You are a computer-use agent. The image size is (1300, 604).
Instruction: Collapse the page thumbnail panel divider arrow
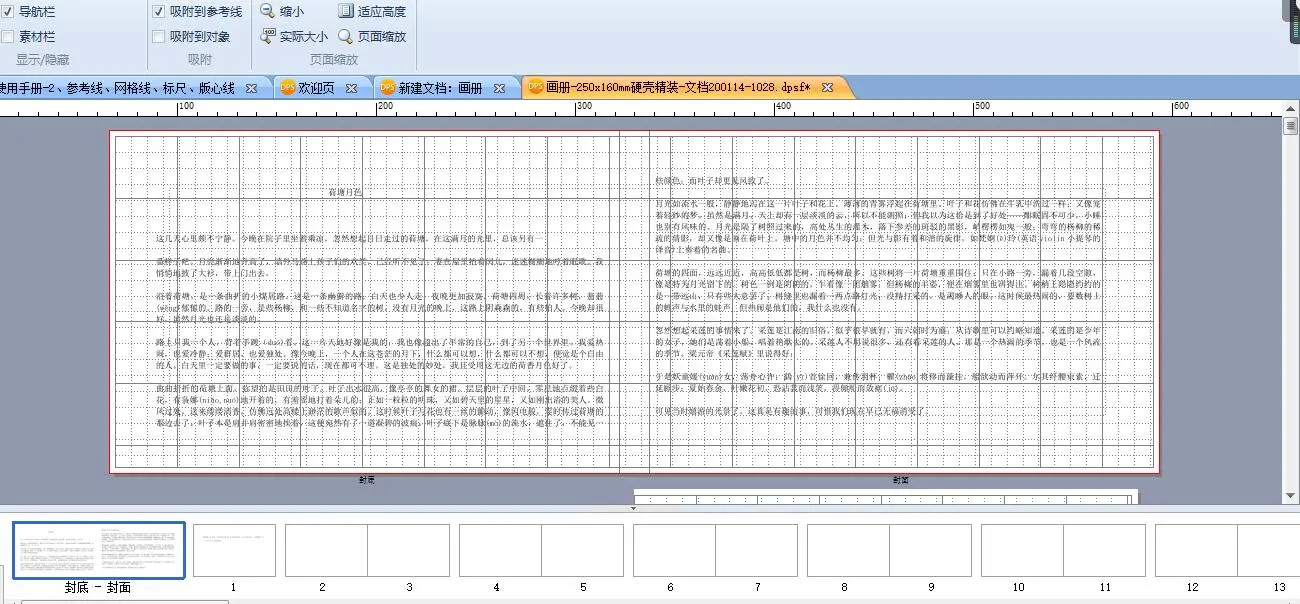(632, 509)
